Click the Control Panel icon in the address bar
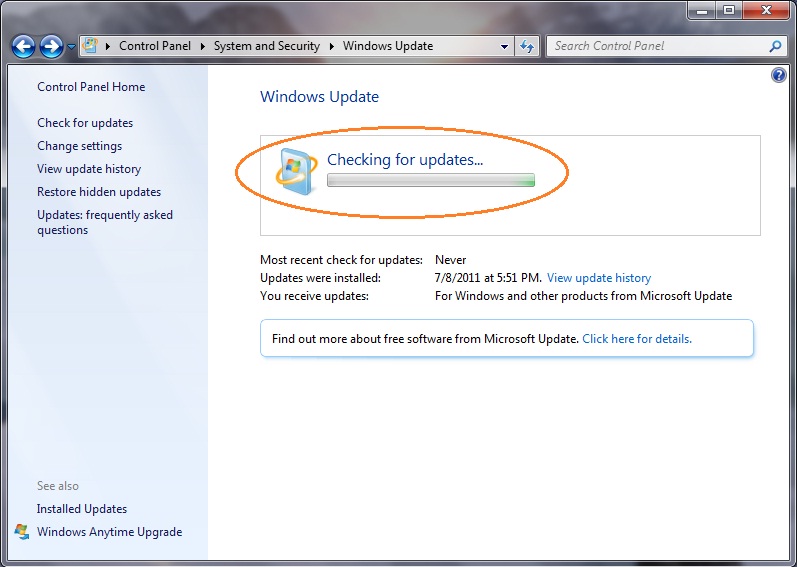 point(90,46)
